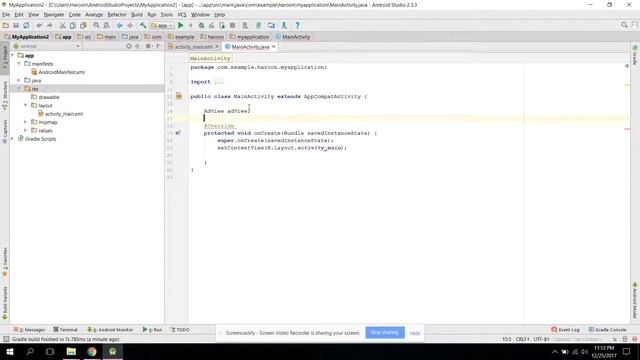Open the Structure side panel tab
The width and height of the screenshot is (640, 360).
pos(5,96)
